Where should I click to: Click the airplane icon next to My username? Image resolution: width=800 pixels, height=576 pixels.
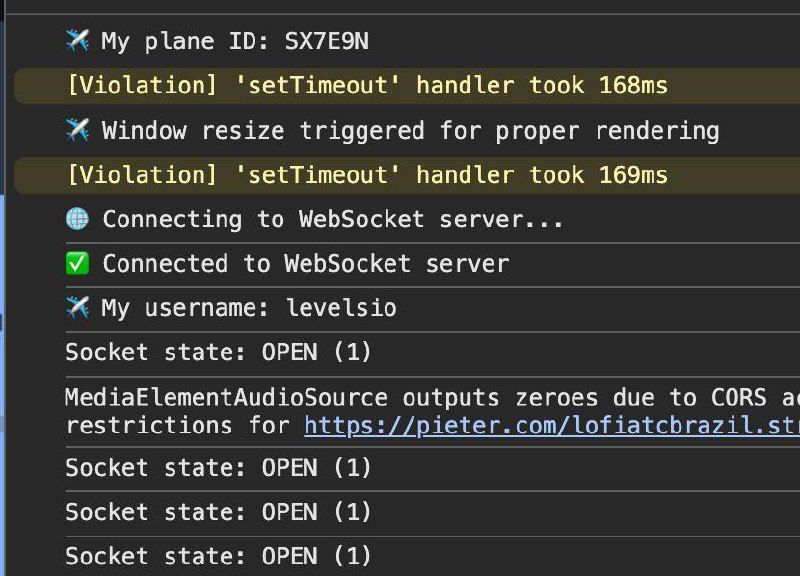click(78, 308)
